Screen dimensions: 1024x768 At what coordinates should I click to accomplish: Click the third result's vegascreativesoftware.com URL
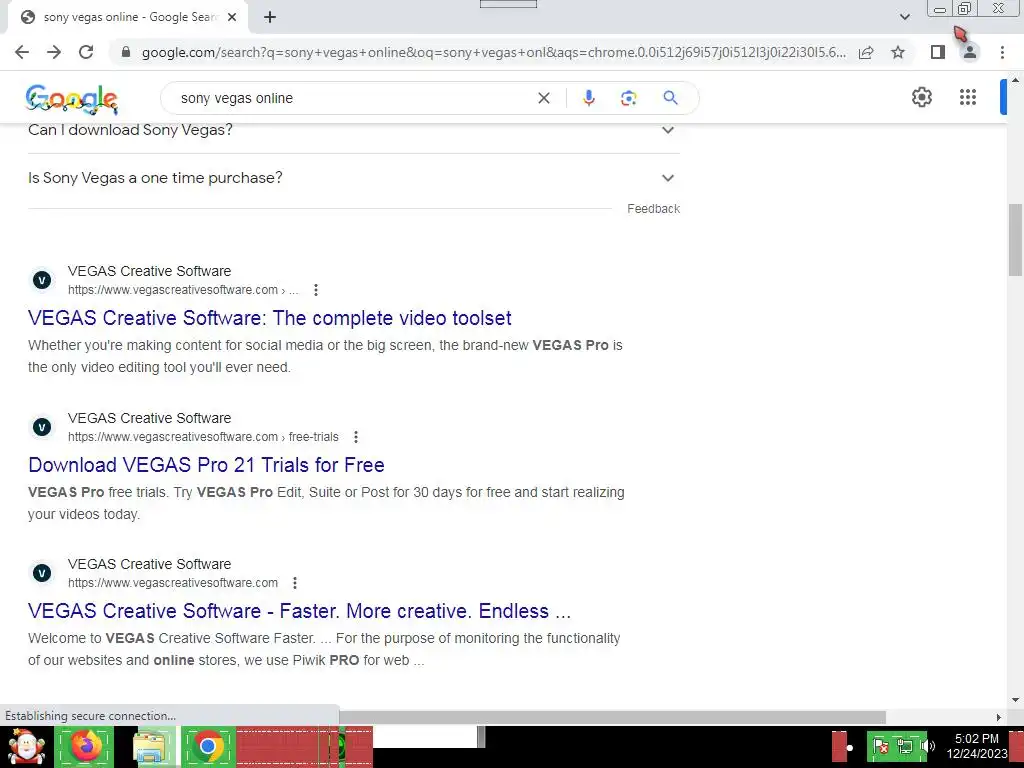(173, 583)
